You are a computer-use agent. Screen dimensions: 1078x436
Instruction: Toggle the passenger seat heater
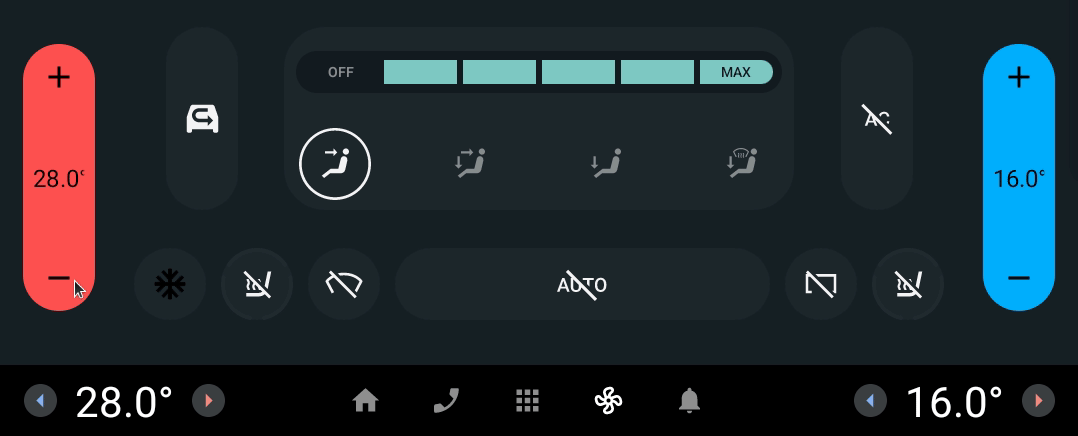[908, 284]
